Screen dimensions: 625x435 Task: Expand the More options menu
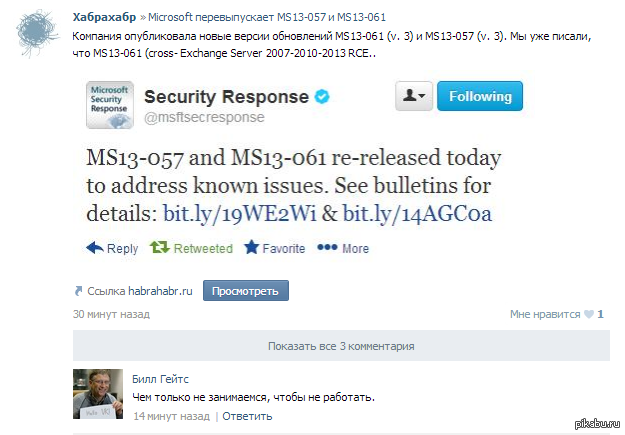click(x=327, y=248)
